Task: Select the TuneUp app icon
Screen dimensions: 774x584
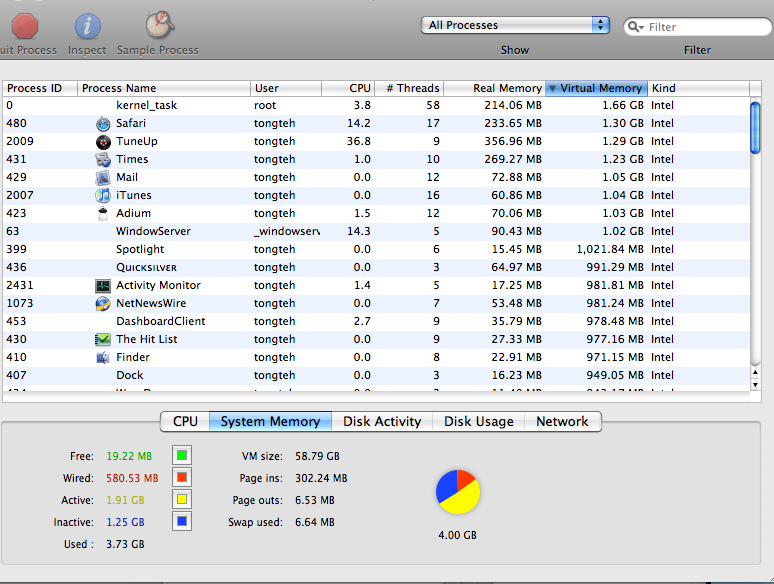Action: click(103, 142)
